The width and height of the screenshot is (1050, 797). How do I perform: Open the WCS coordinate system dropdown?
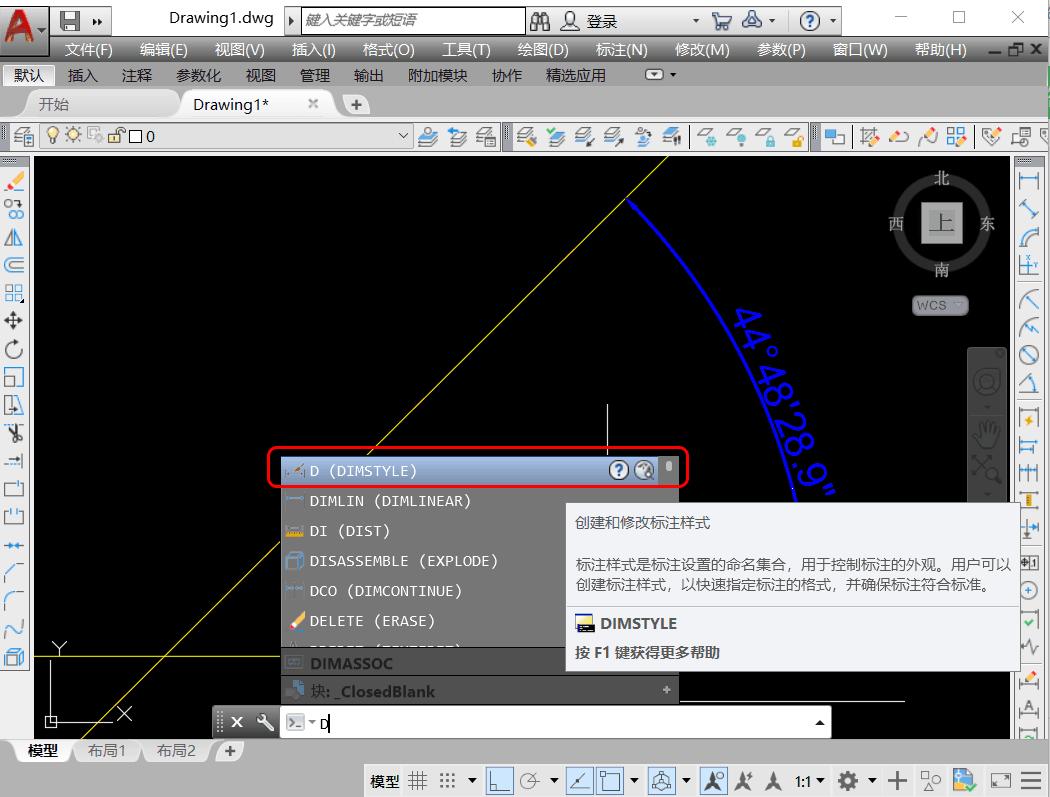[x=940, y=306]
